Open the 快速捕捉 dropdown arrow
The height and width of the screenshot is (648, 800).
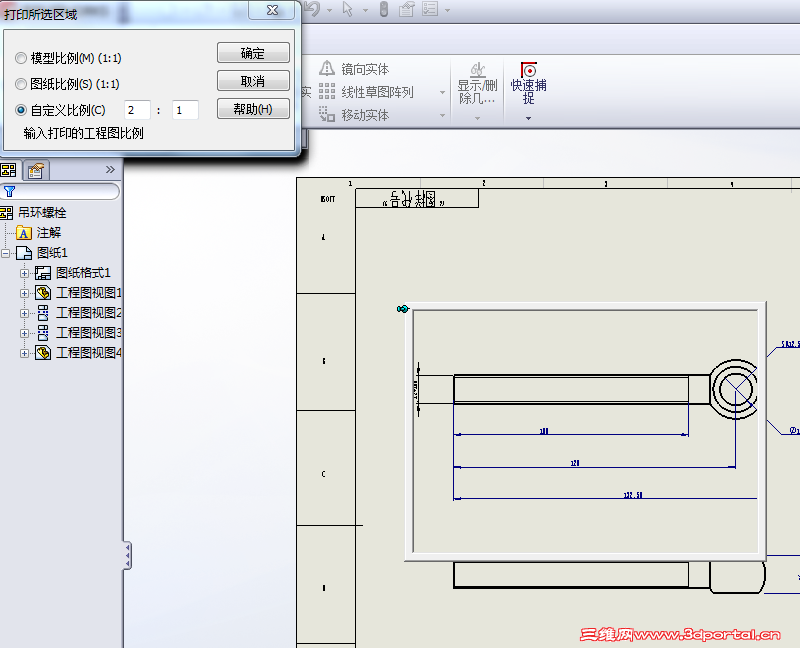tap(529, 118)
